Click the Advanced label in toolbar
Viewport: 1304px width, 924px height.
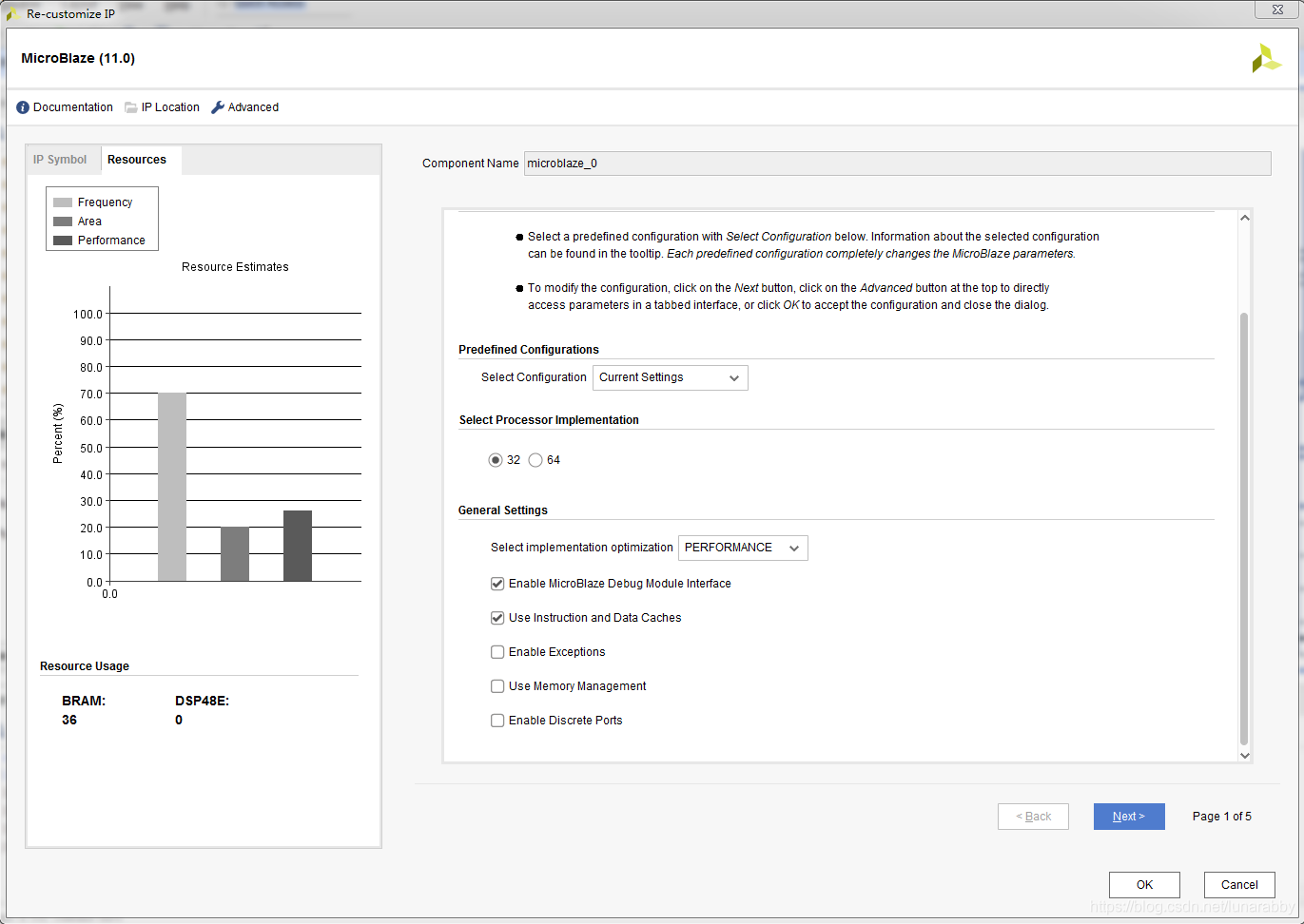(x=253, y=107)
